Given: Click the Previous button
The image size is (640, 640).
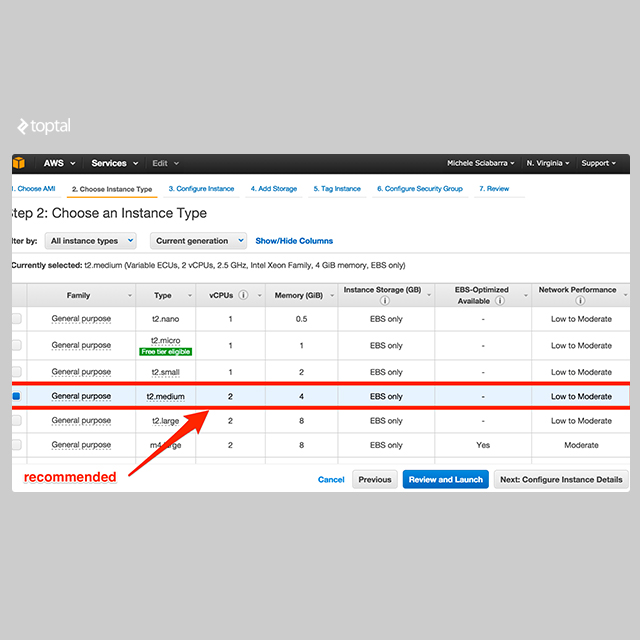Looking at the screenshot, I should [x=375, y=480].
